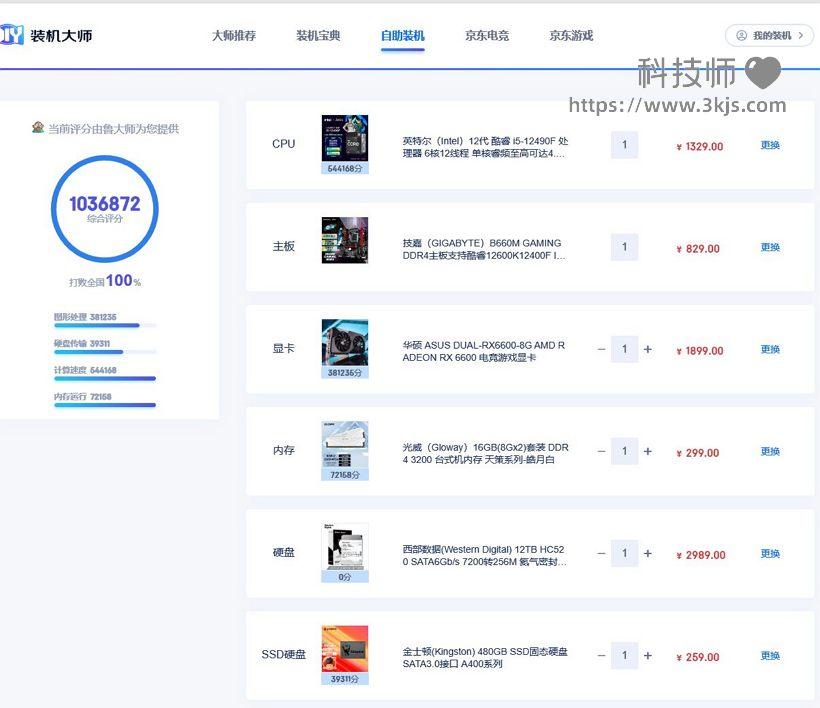Click the 内存 quantity field

[x=624, y=451]
